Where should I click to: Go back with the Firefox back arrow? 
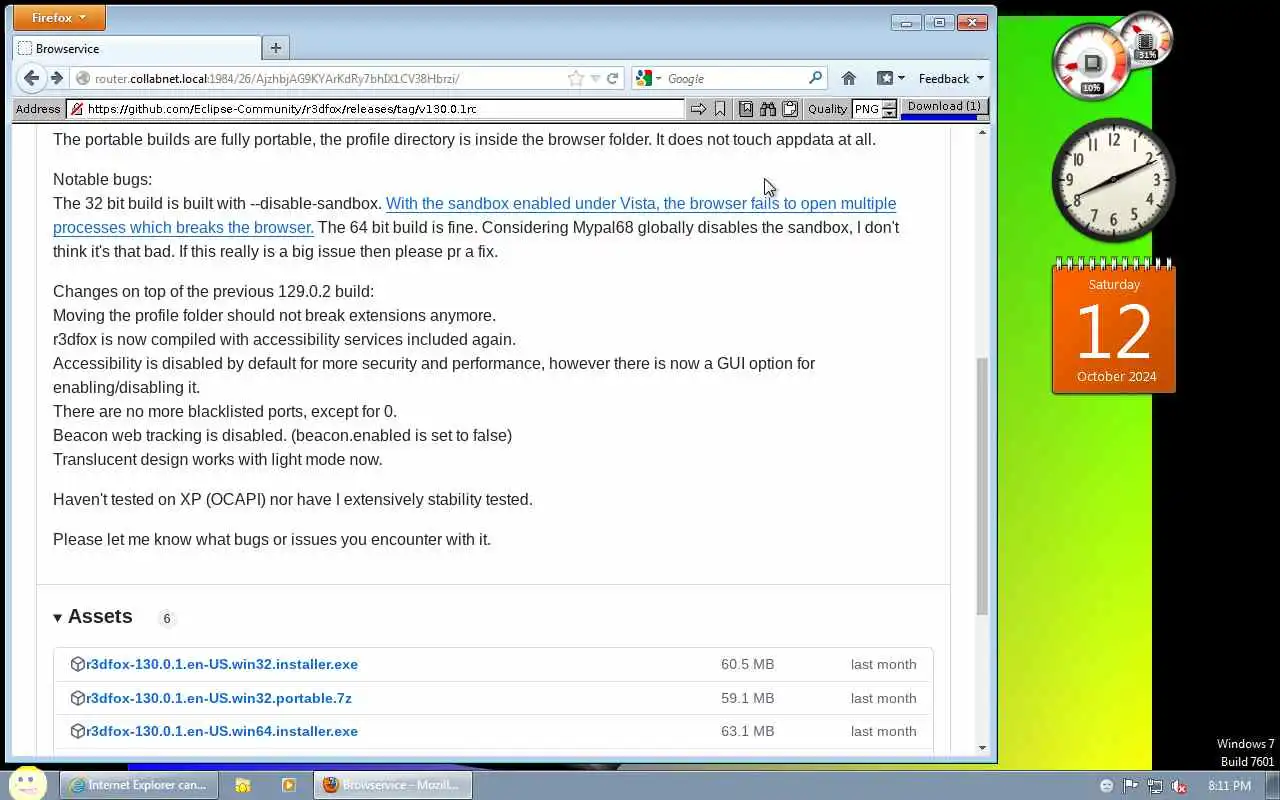(31, 78)
